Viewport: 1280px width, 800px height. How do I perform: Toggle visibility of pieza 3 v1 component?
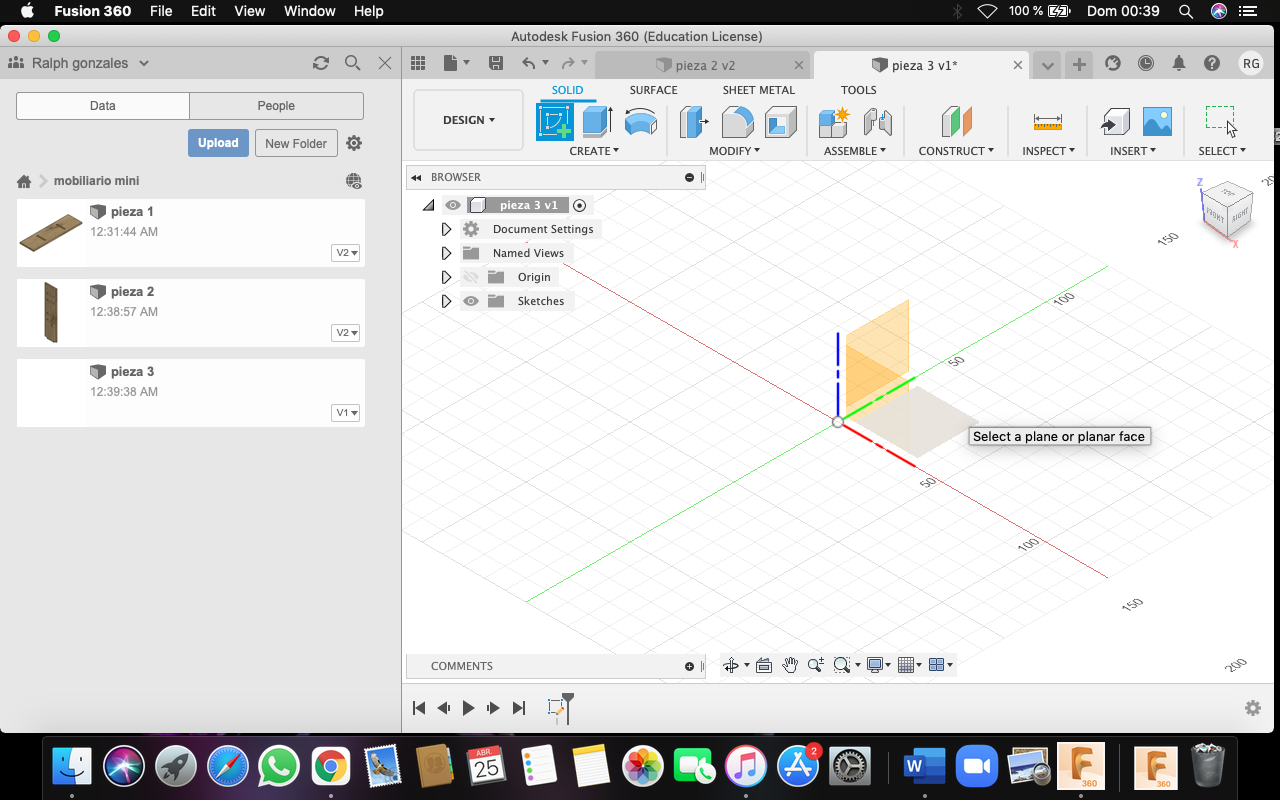coord(453,205)
